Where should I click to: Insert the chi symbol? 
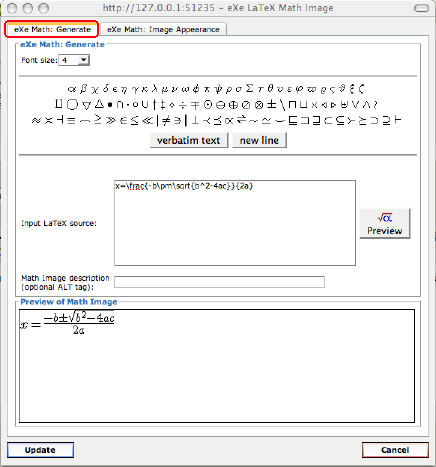click(95, 89)
